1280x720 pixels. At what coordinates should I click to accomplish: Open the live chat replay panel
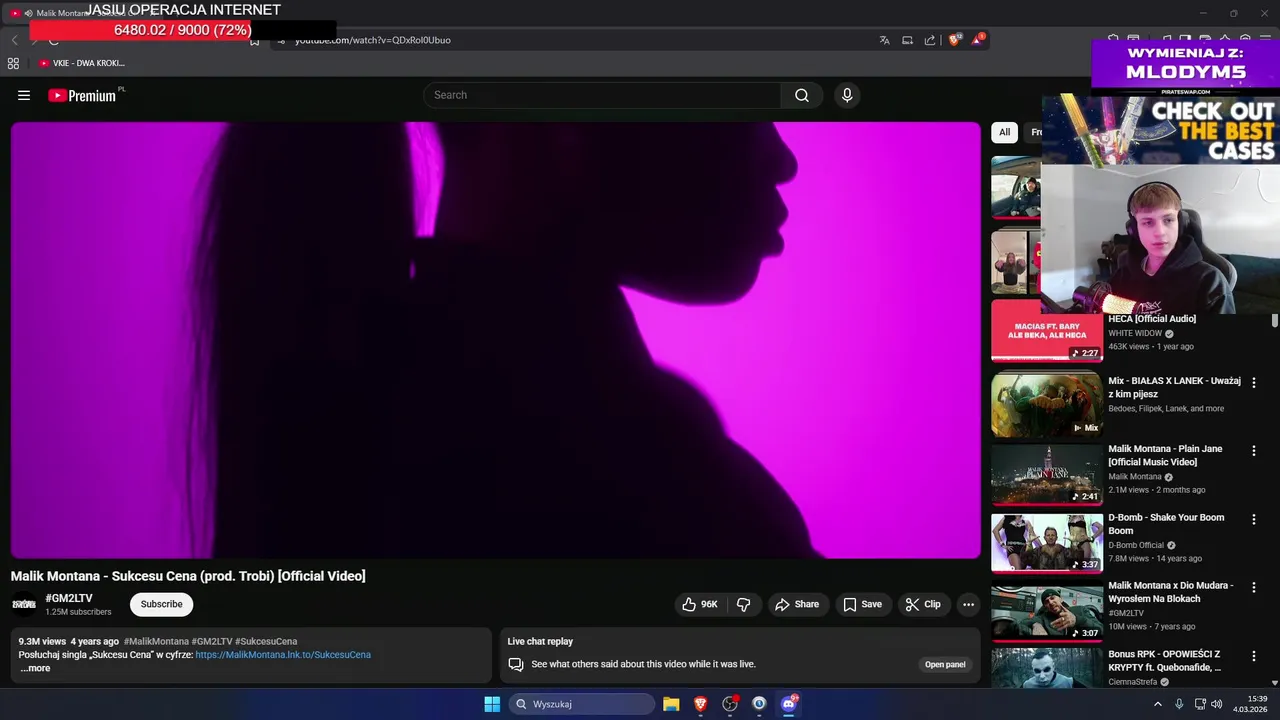[x=945, y=664]
